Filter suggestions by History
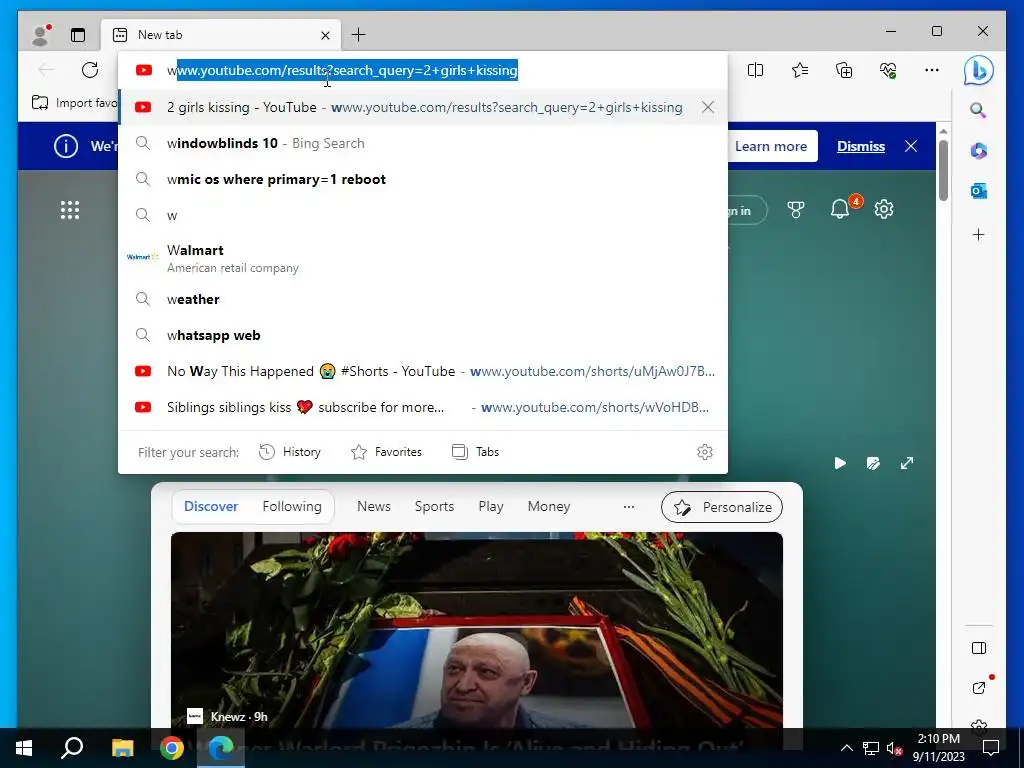This screenshot has width=1024, height=768. tap(290, 452)
